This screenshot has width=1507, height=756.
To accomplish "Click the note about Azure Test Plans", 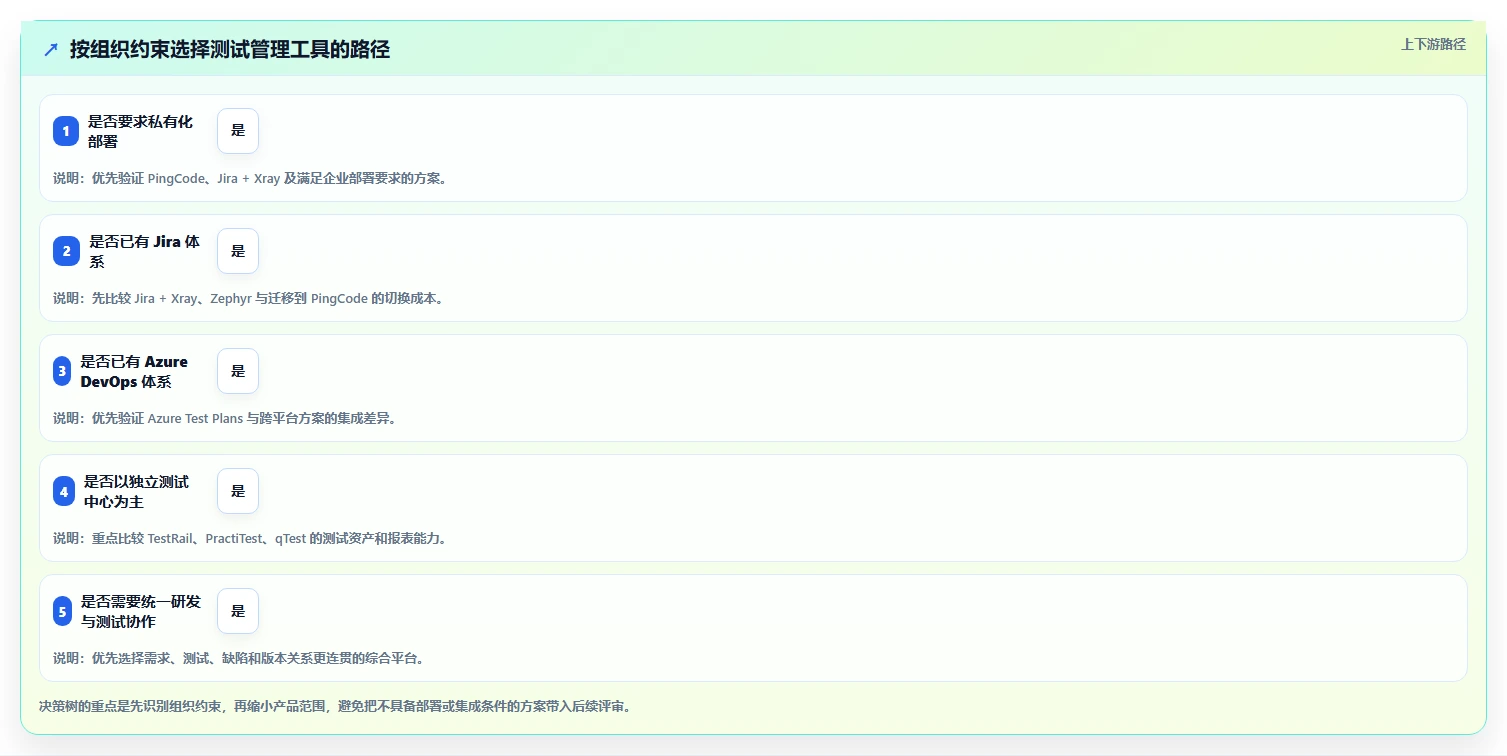I will (226, 418).
